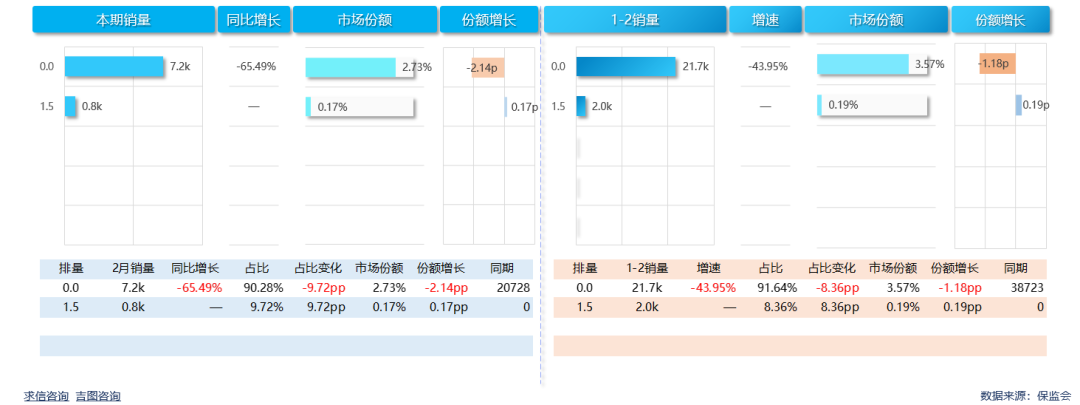The height and width of the screenshot is (405, 1080).
Task: Select the red -43.95% table cell
Action: pos(712,288)
